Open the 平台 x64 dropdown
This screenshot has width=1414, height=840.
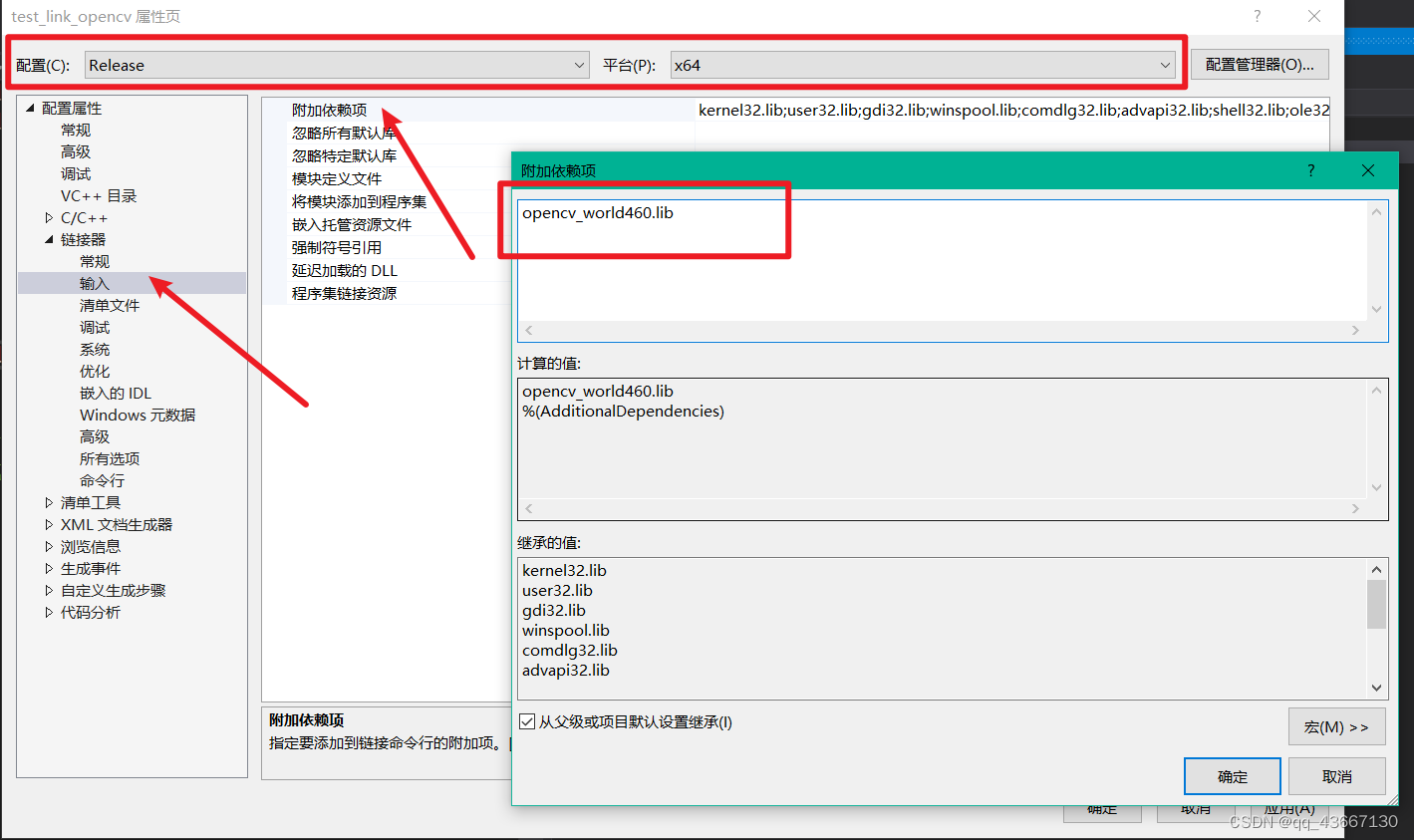pos(923,65)
